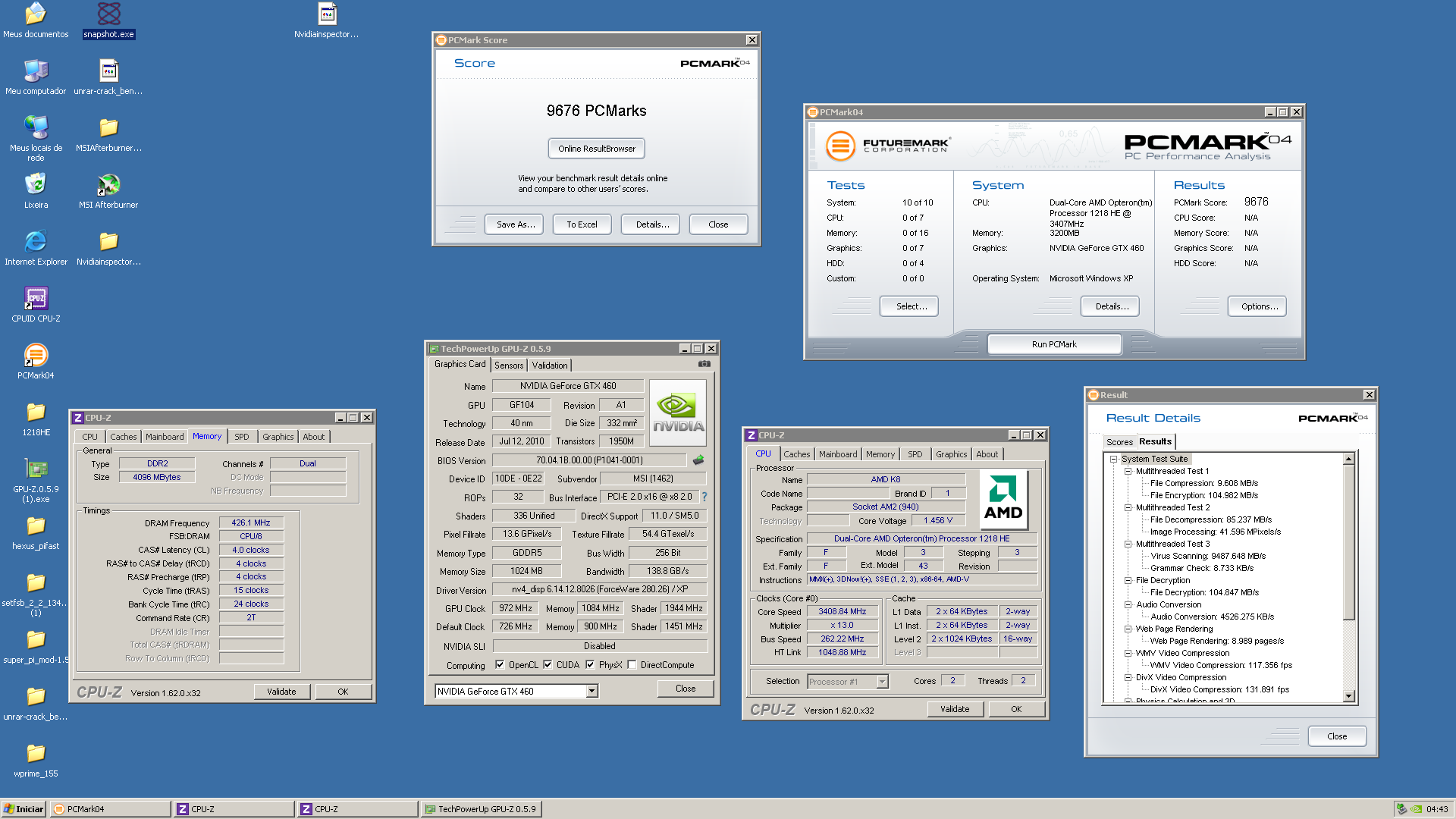Click Validate in the CPU-Z memory window
The width and height of the screenshot is (1456, 819).
pyautogui.click(x=281, y=692)
